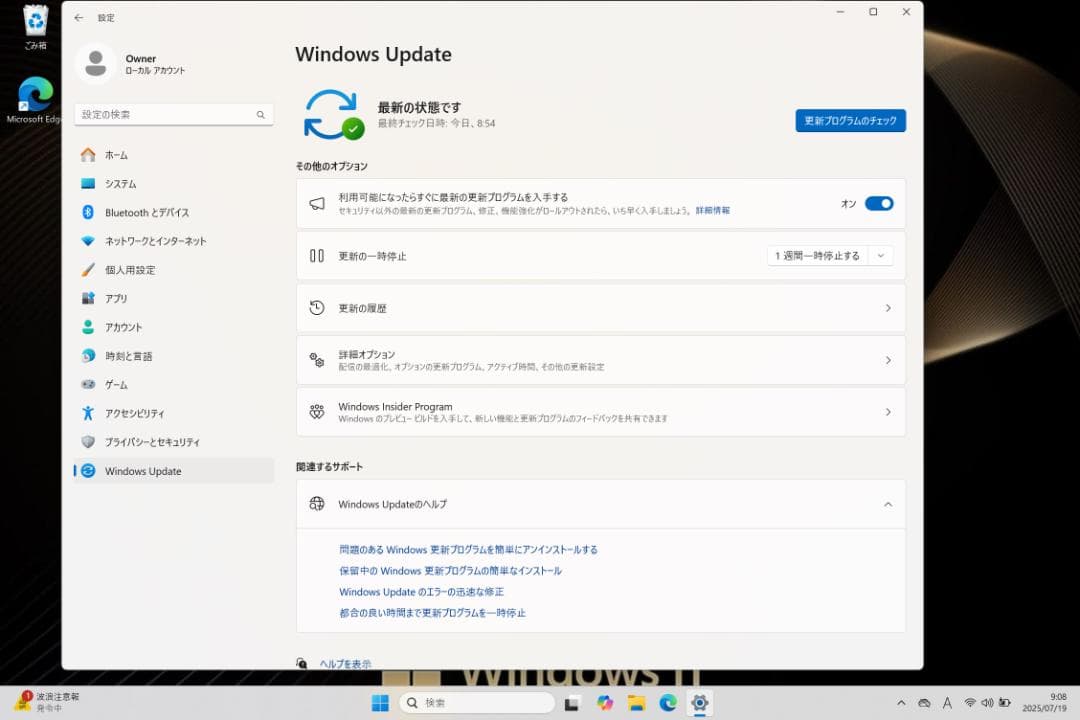The width and height of the screenshot is (1080, 720).
Task: Click the Windows Insider Program icon
Action: [317, 412]
